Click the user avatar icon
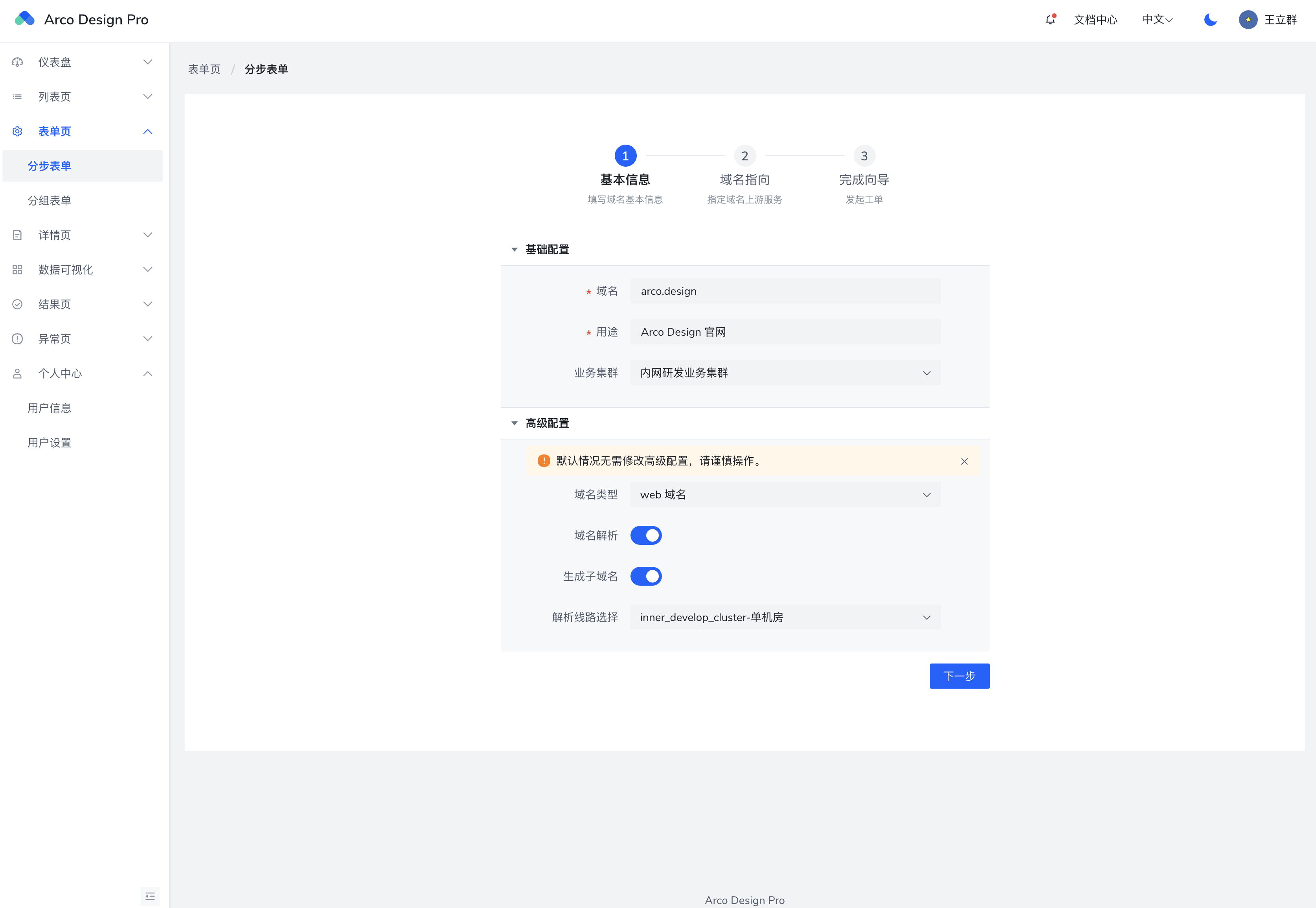 1248,20
